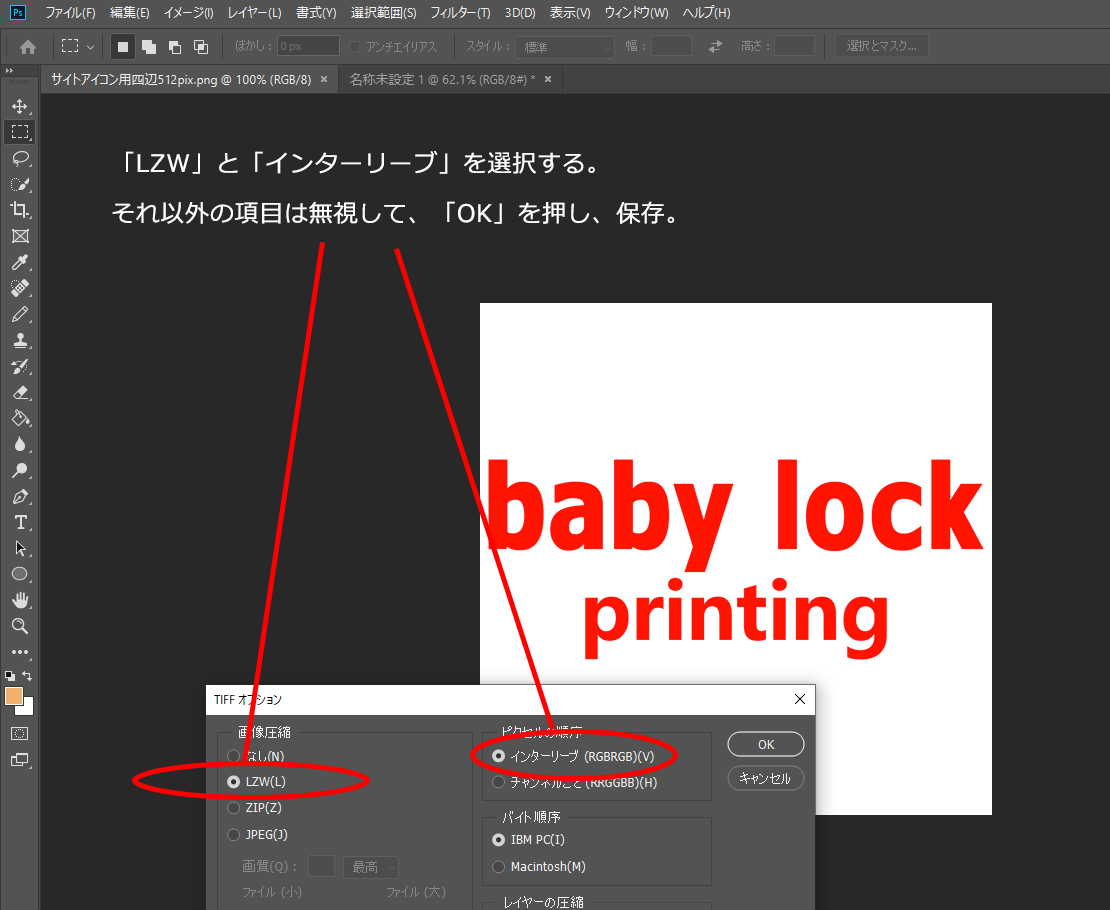Image resolution: width=1110 pixels, height=910 pixels.
Task: Click OK in the TIFF options dialog
Action: [x=766, y=744]
